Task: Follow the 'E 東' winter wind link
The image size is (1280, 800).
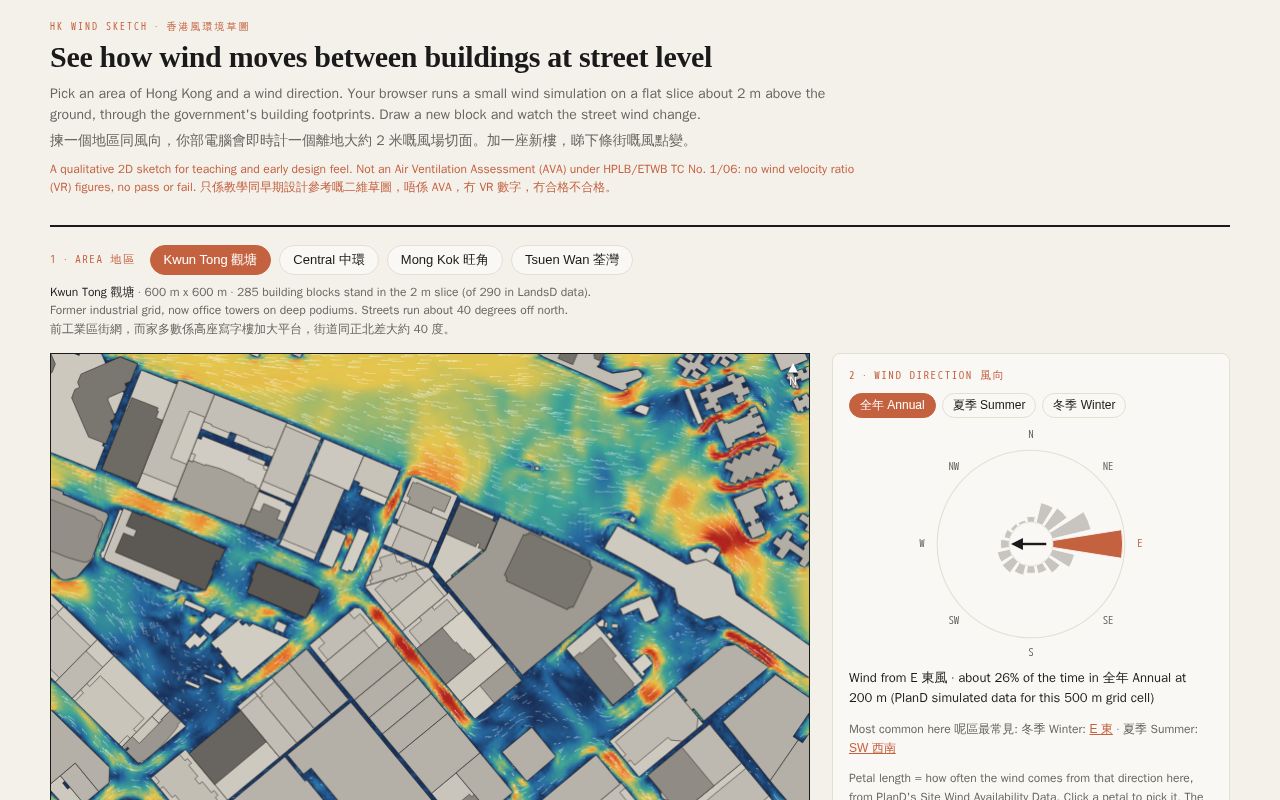Action: tap(1101, 729)
